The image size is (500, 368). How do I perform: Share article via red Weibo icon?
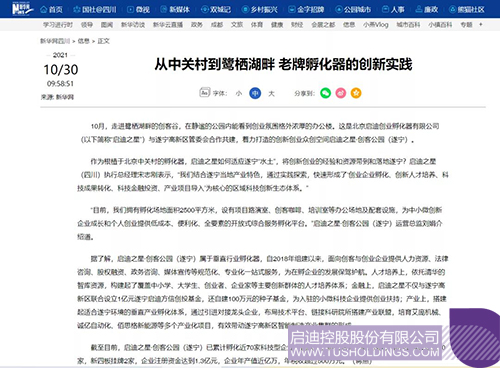(341, 93)
